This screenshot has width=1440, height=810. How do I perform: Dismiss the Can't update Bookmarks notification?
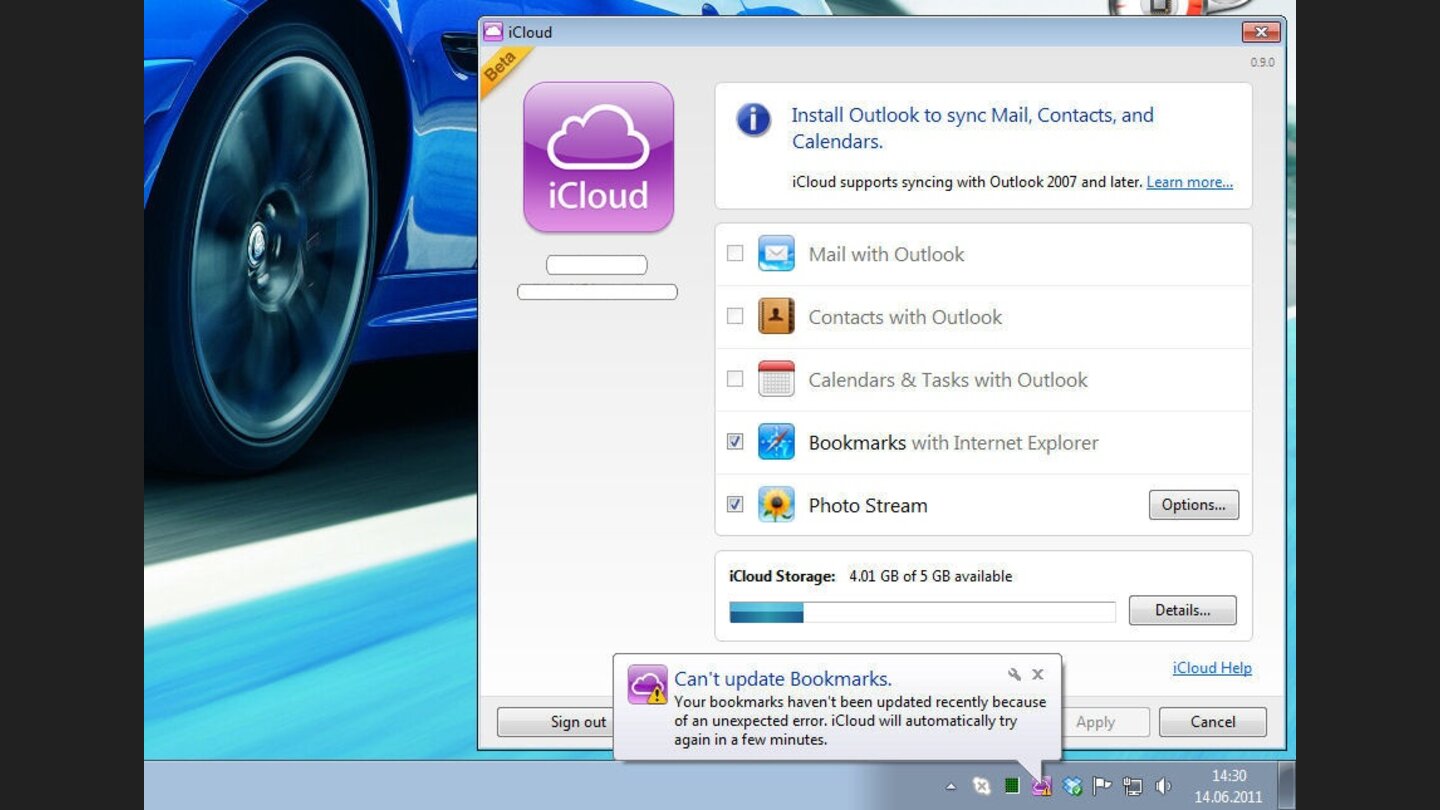point(1037,674)
